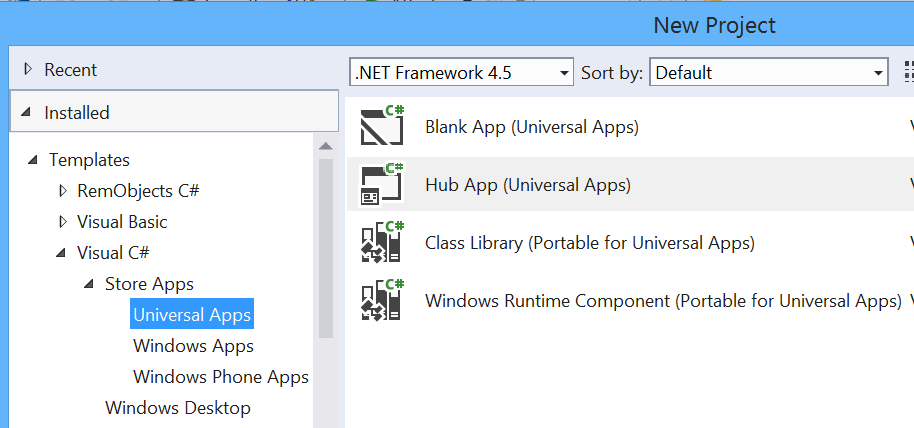Collapse the Templates tree node

coord(34,159)
